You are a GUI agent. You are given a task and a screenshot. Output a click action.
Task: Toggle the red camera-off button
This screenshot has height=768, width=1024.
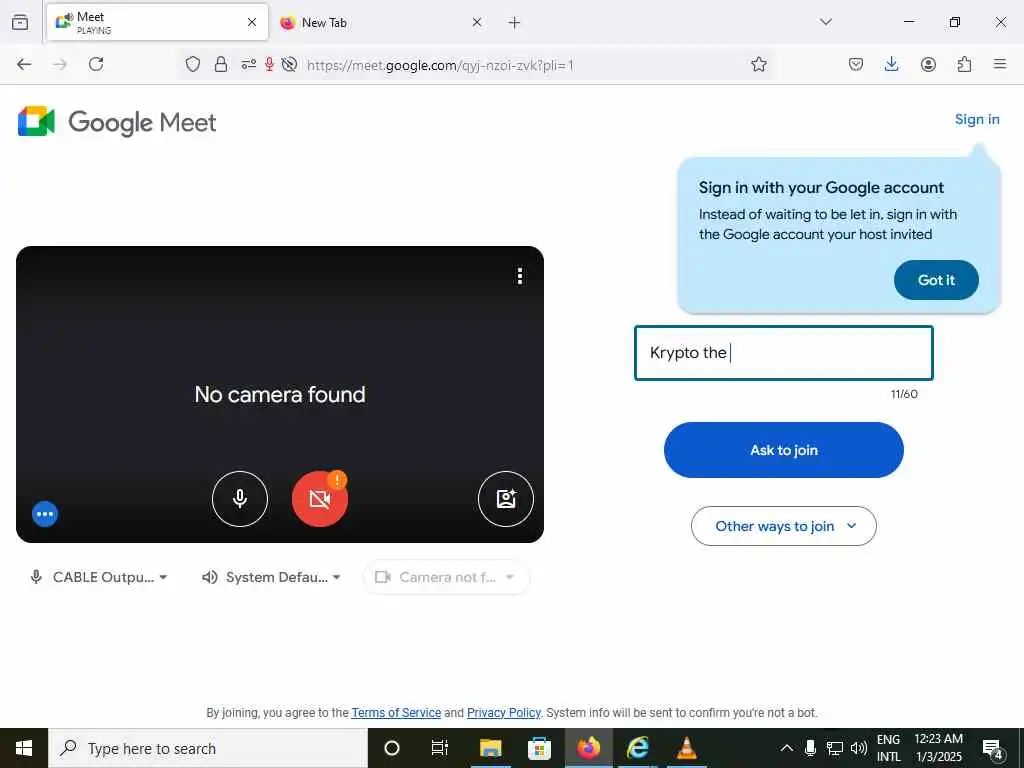[319, 499]
